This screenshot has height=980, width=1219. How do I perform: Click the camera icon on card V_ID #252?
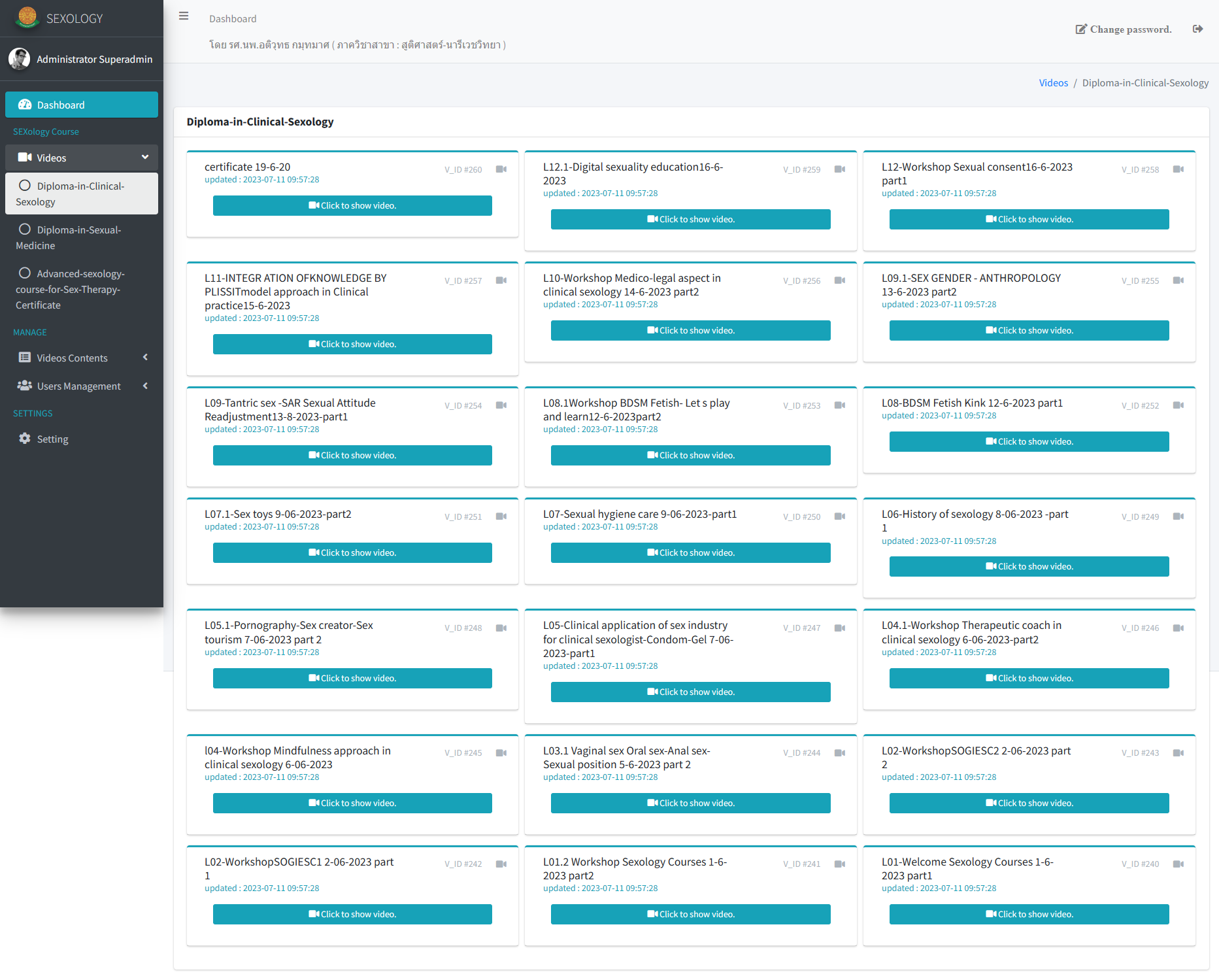(x=1178, y=405)
